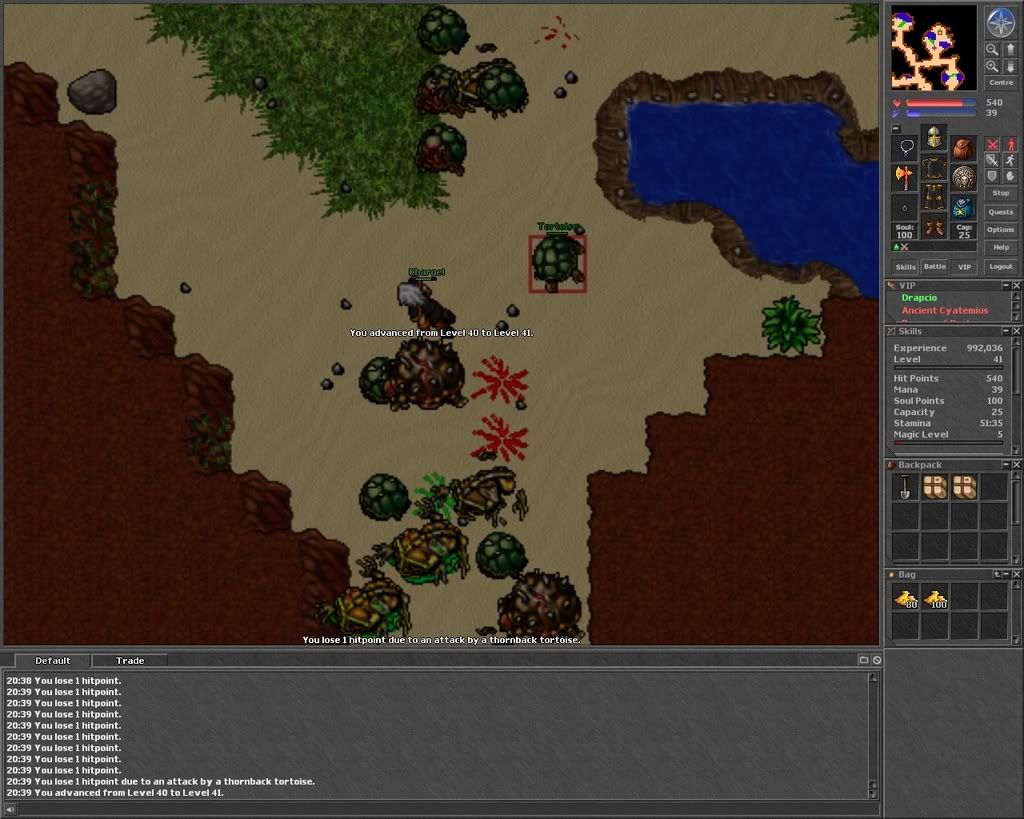Screen dimensions: 1024x819
Task: Click the Logout button
Action: (x=1000, y=266)
